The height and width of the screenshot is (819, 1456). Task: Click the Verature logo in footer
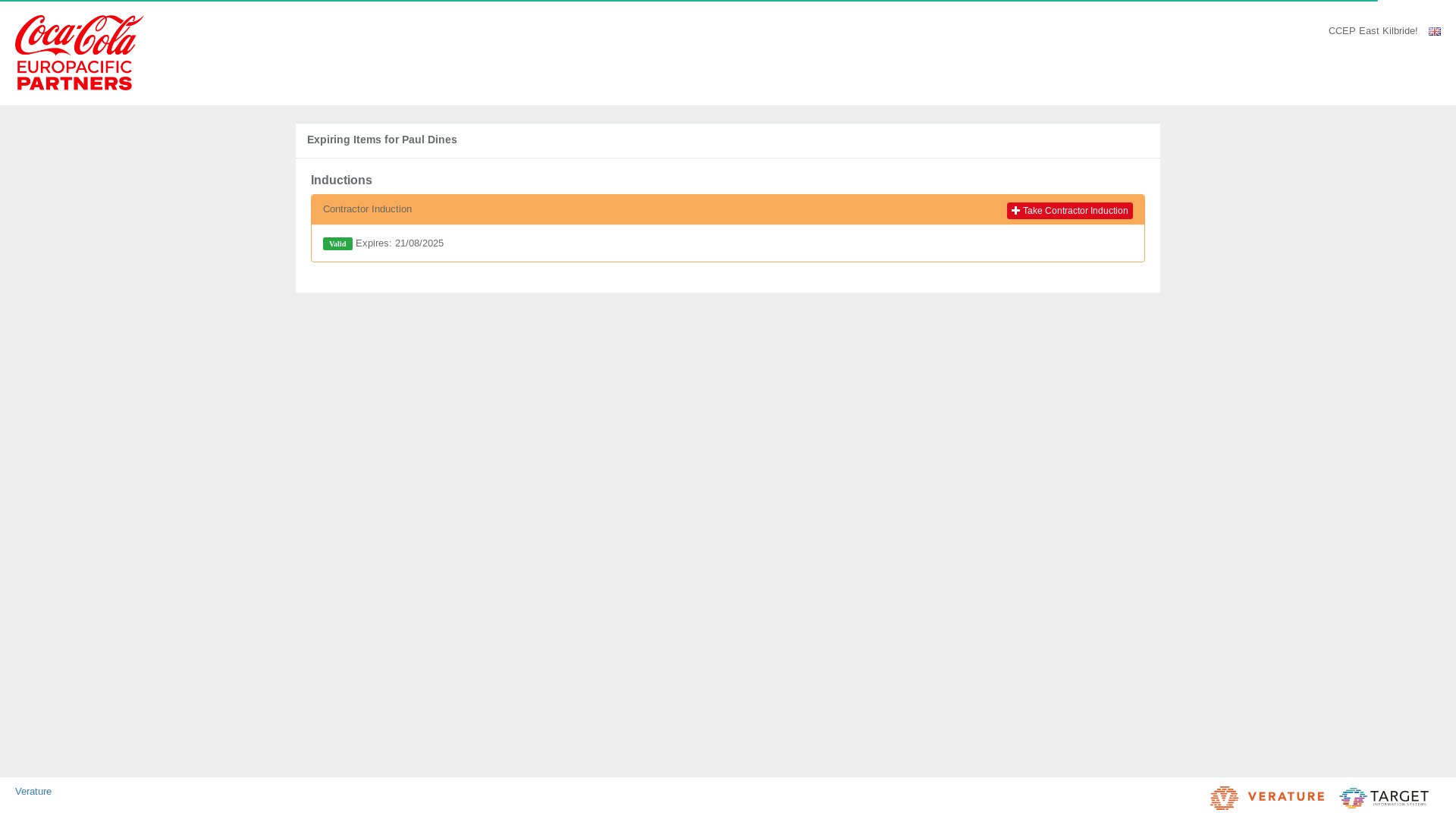click(x=1267, y=798)
